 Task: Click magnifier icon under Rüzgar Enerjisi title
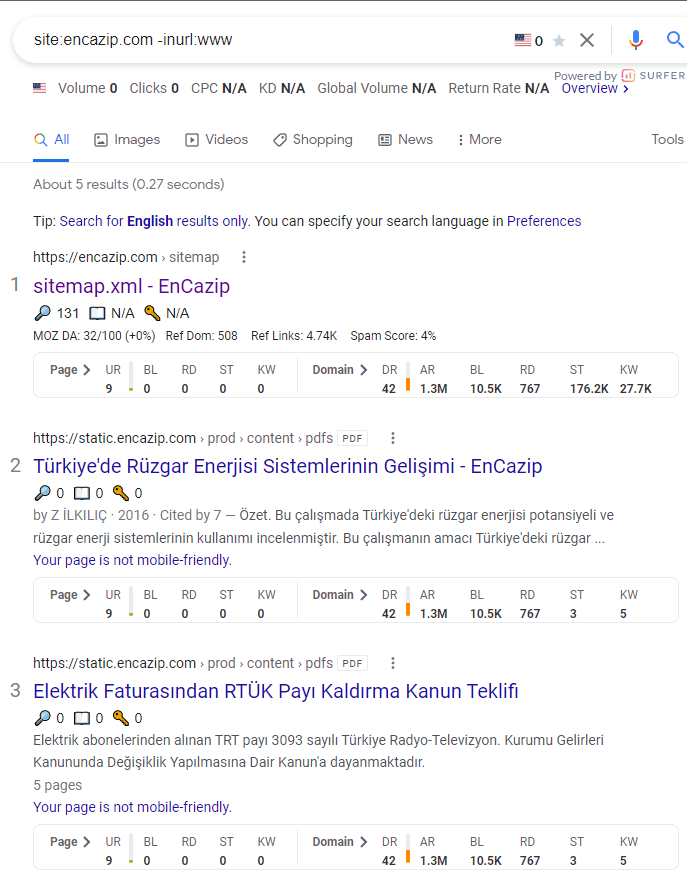pyautogui.click(x=42, y=493)
